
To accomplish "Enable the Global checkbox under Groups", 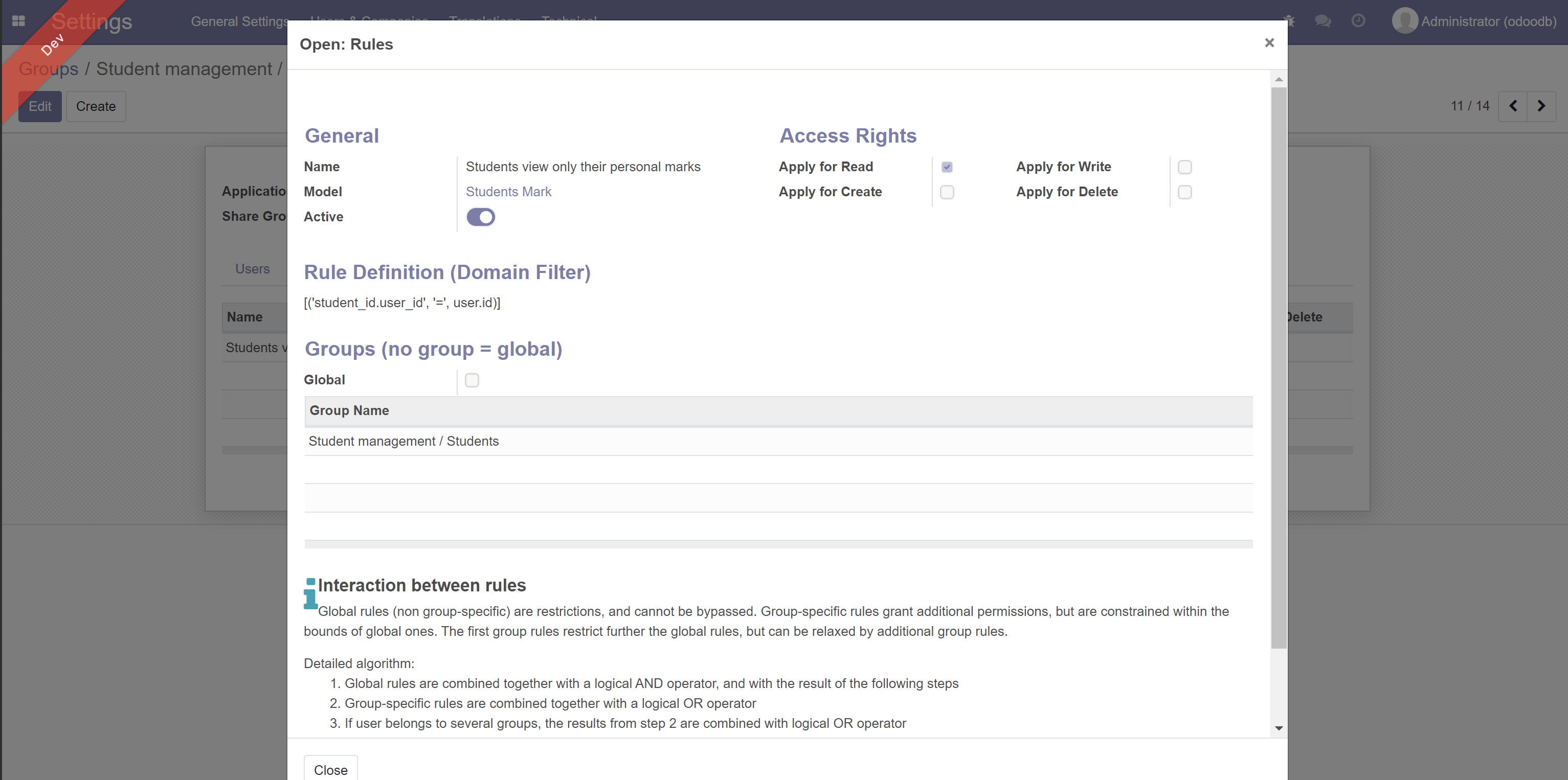I will (473, 380).
